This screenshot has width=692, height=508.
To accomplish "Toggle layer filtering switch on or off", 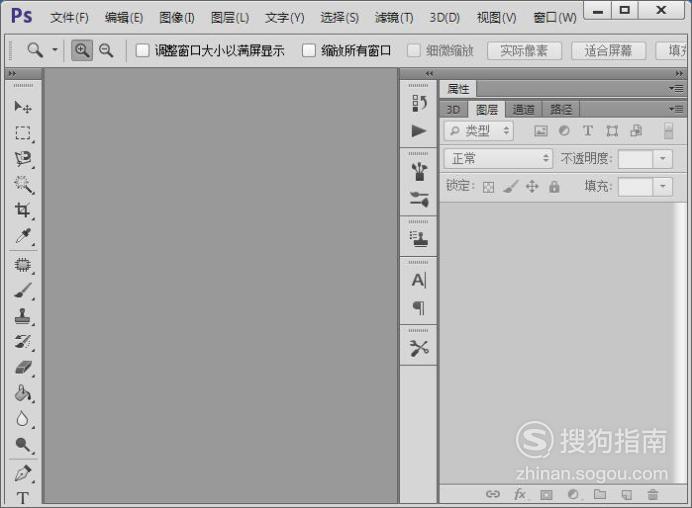I will point(669,131).
